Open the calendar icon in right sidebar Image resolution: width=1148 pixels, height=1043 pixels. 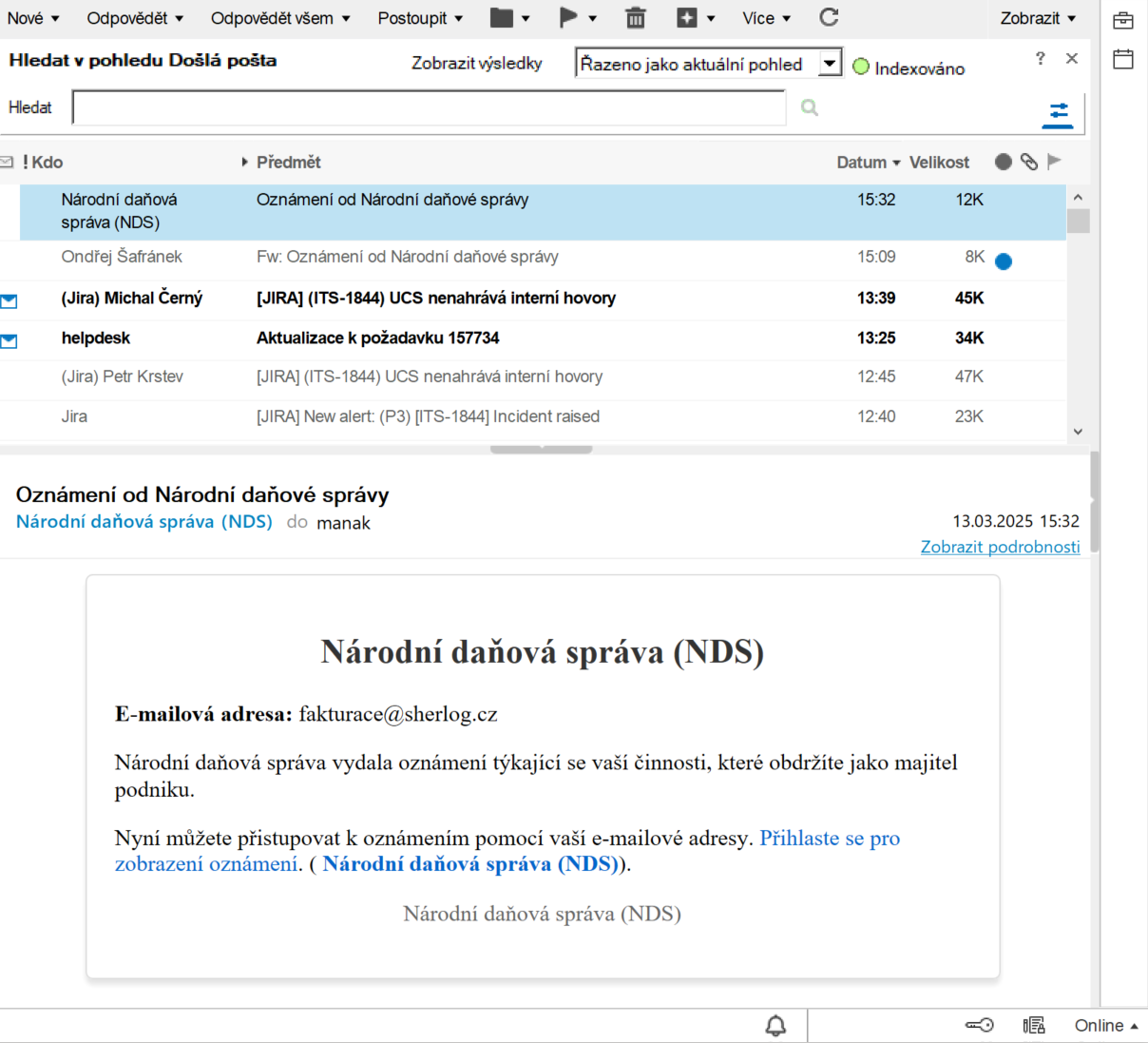click(1123, 59)
